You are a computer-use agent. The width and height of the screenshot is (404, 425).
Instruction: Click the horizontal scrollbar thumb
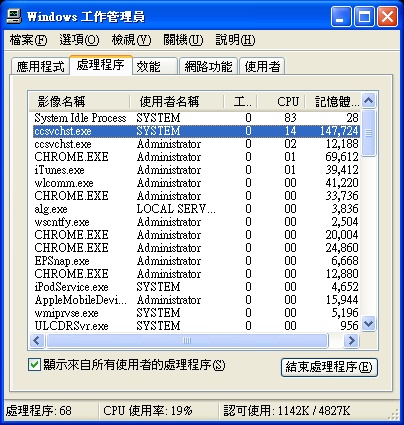click(x=187, y=341)
